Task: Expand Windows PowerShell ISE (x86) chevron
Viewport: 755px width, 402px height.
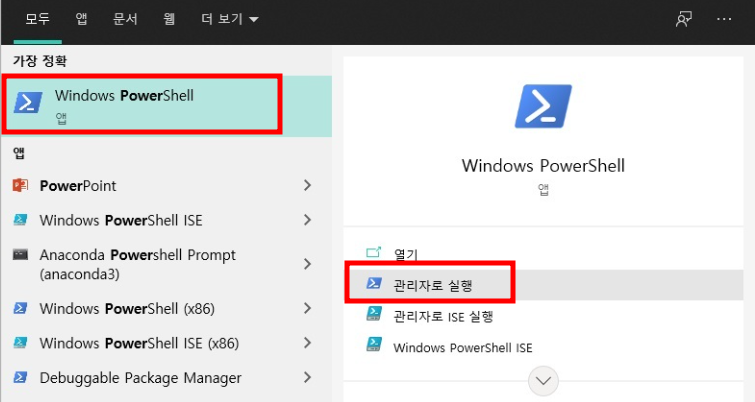Action: pos(308,343)
